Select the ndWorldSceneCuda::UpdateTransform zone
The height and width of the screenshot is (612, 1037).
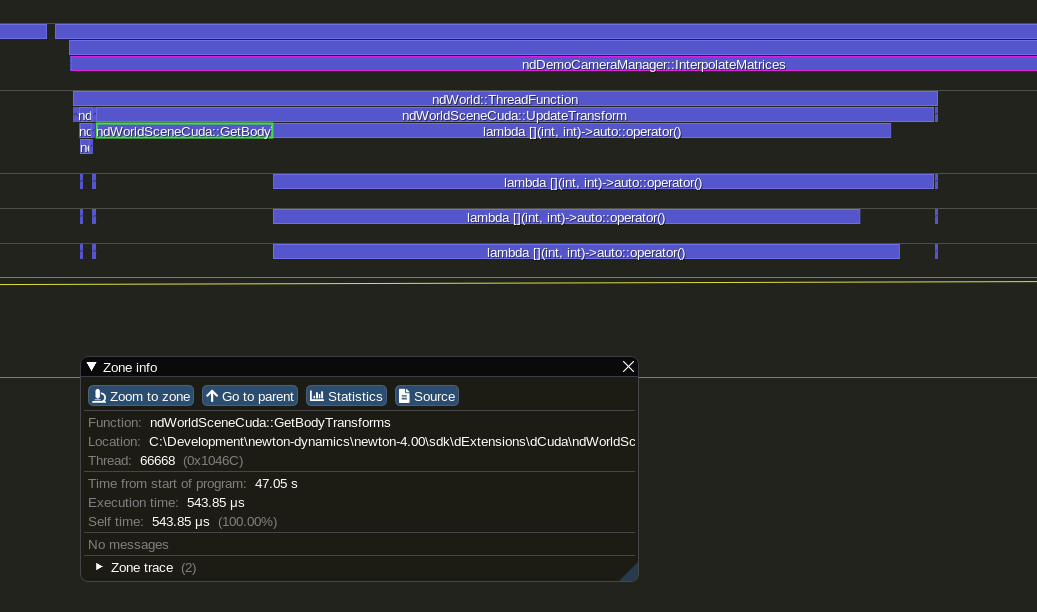click(513, 115)
